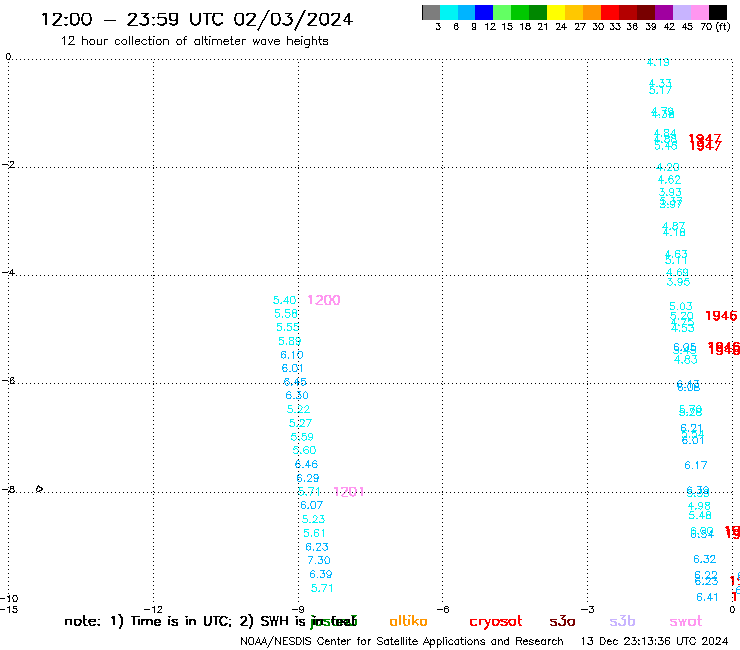Click the '70 (ft)' legend scale label

(x=715, y=26)
